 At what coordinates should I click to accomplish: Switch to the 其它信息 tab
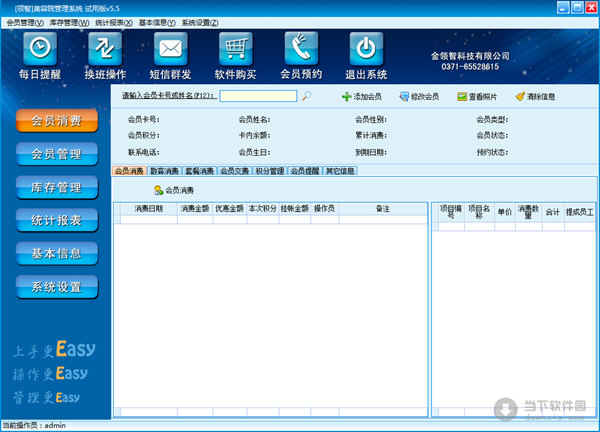tap(340, 171)
